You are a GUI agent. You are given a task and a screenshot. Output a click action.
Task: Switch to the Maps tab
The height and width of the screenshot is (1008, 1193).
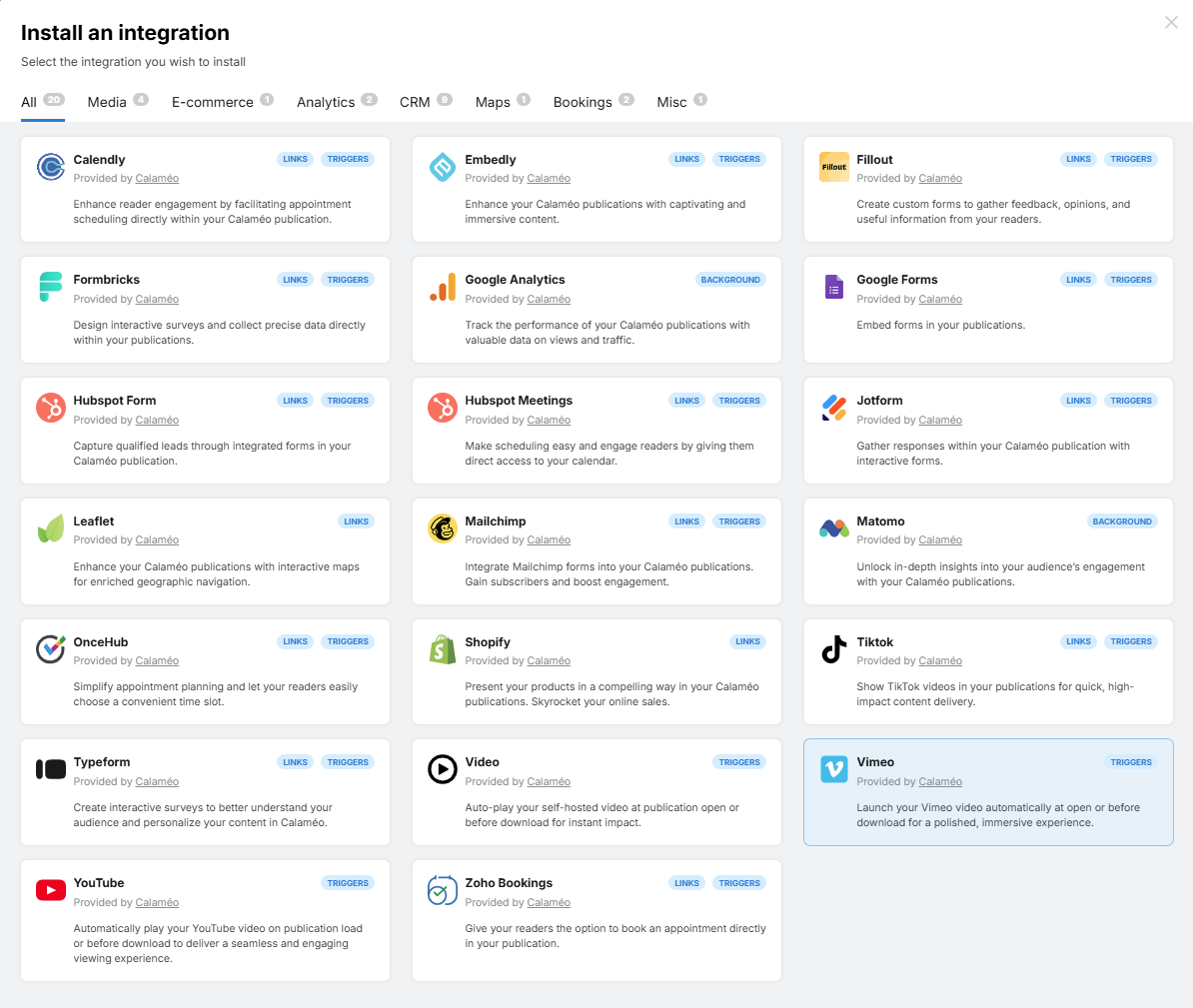pyautogui.click(x=503, y=102)
